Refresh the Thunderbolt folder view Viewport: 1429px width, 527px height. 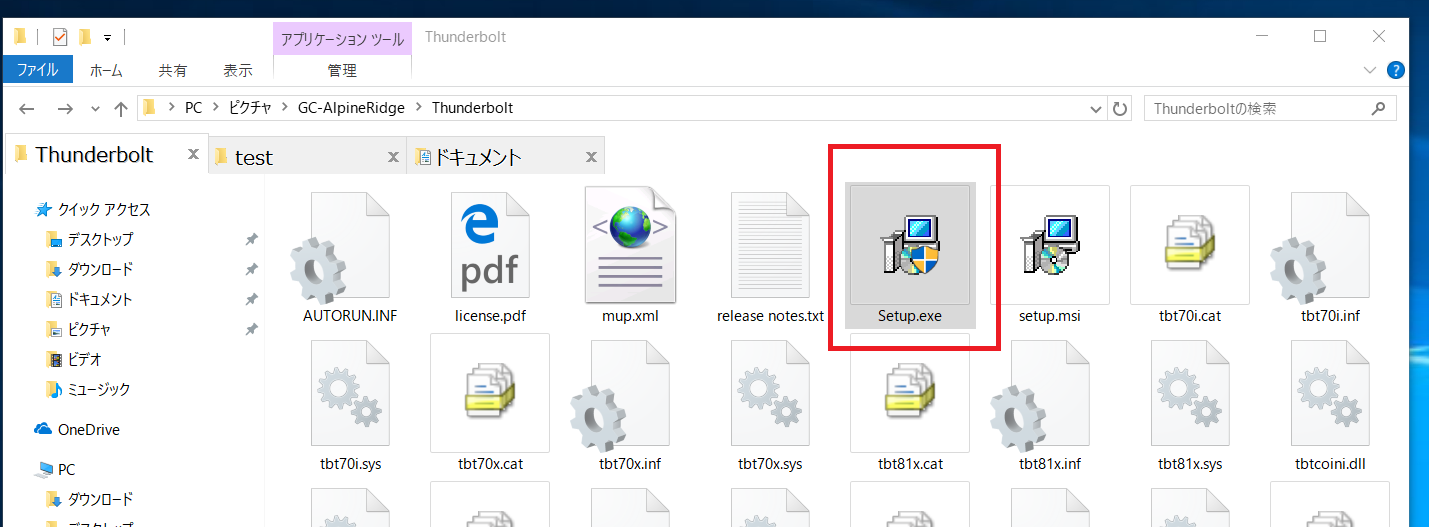1120,108
